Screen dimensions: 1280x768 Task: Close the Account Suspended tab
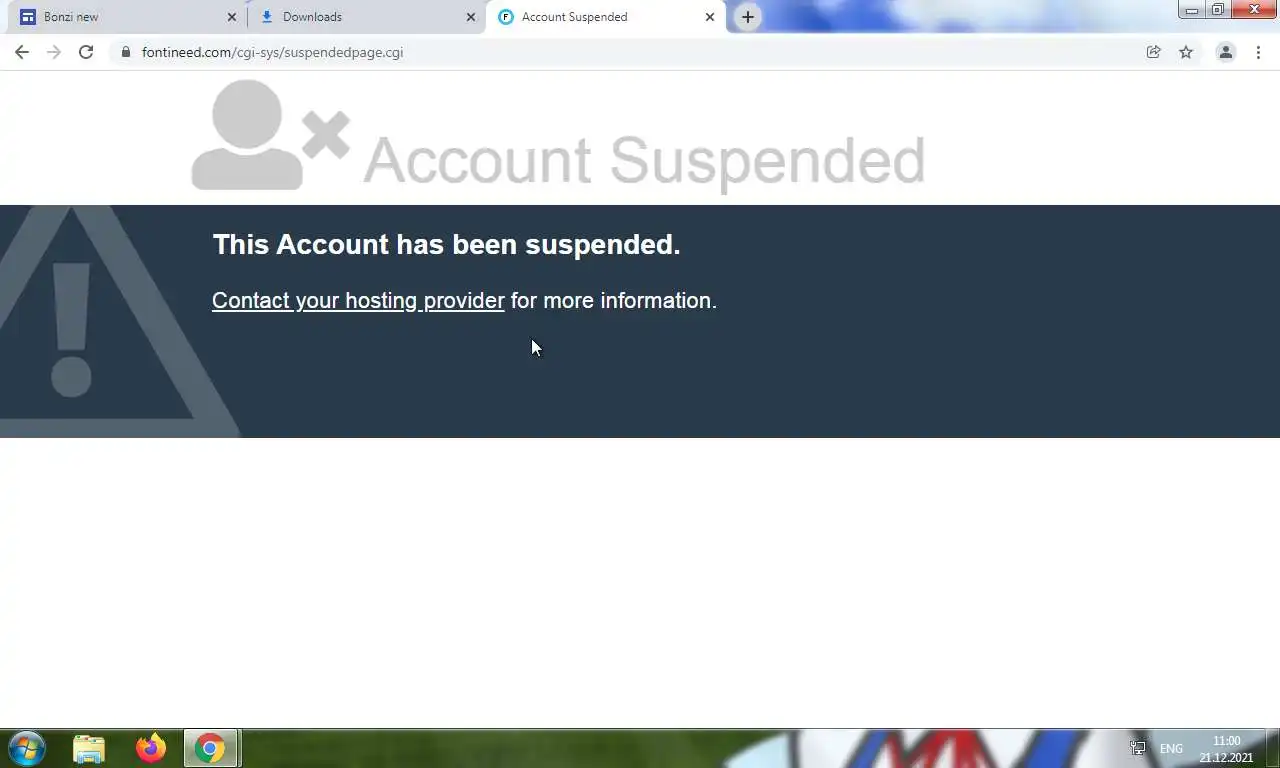click(x=710, y=17)
